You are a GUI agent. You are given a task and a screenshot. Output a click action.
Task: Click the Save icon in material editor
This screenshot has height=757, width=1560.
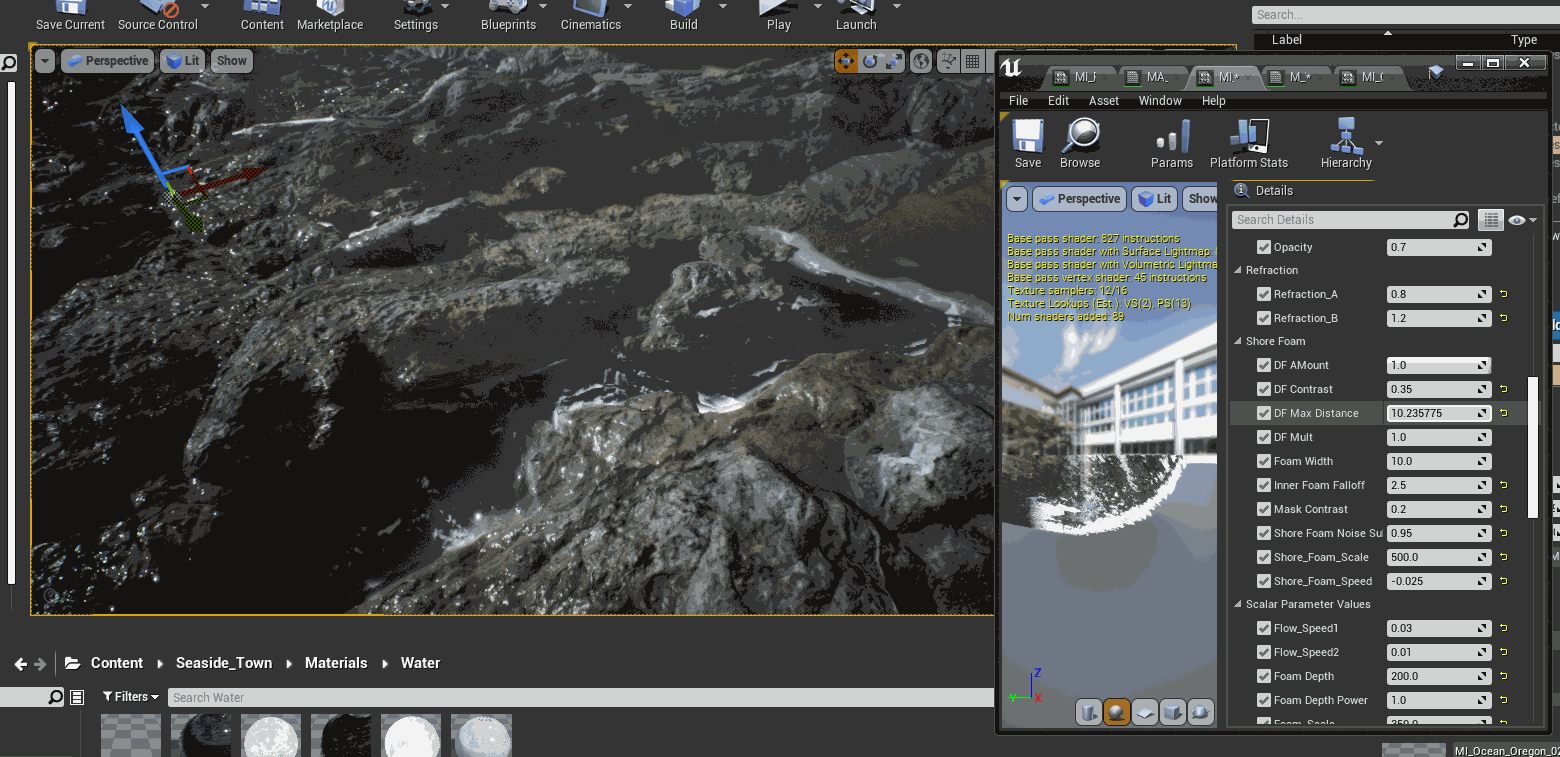(x=1028, y=144)
